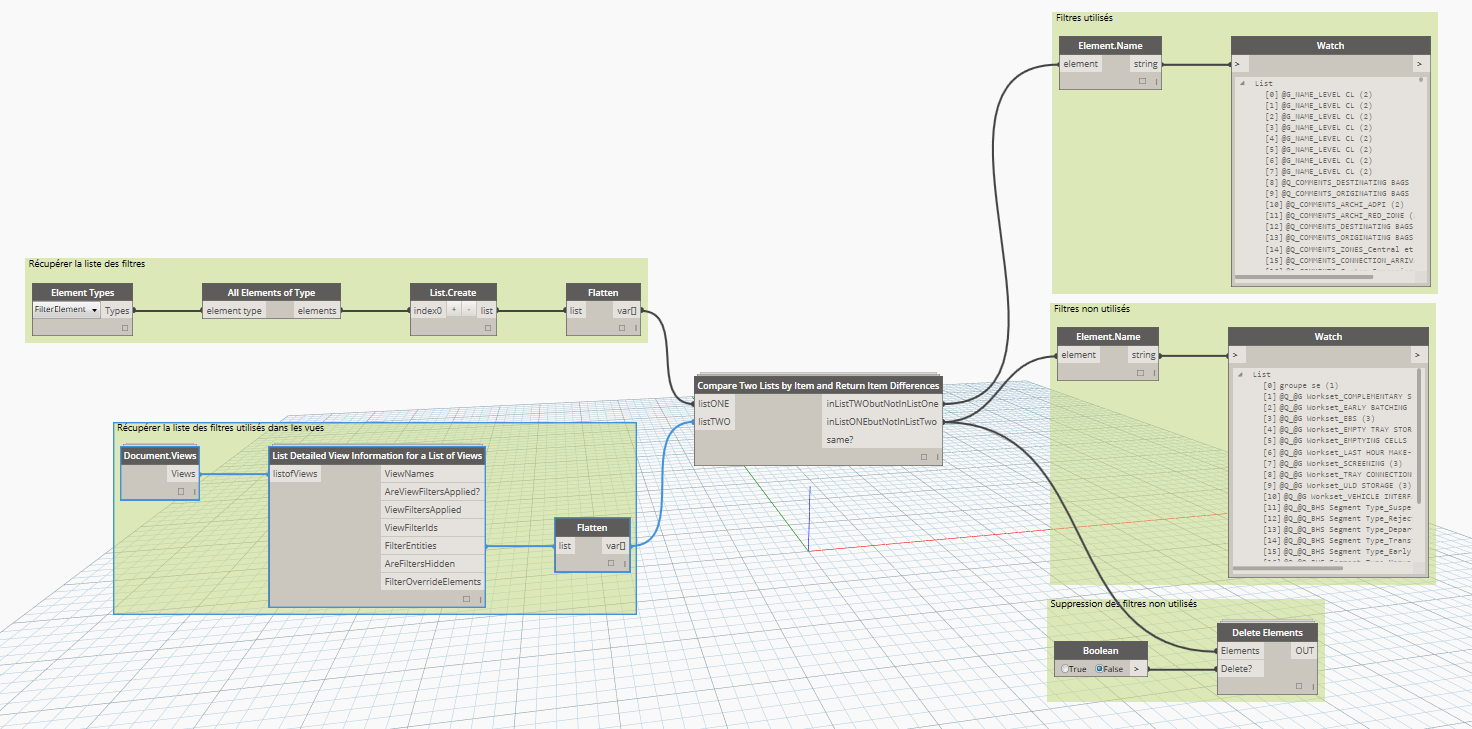Click the 'Filtres utilisés' group title

click(1084, 18)
